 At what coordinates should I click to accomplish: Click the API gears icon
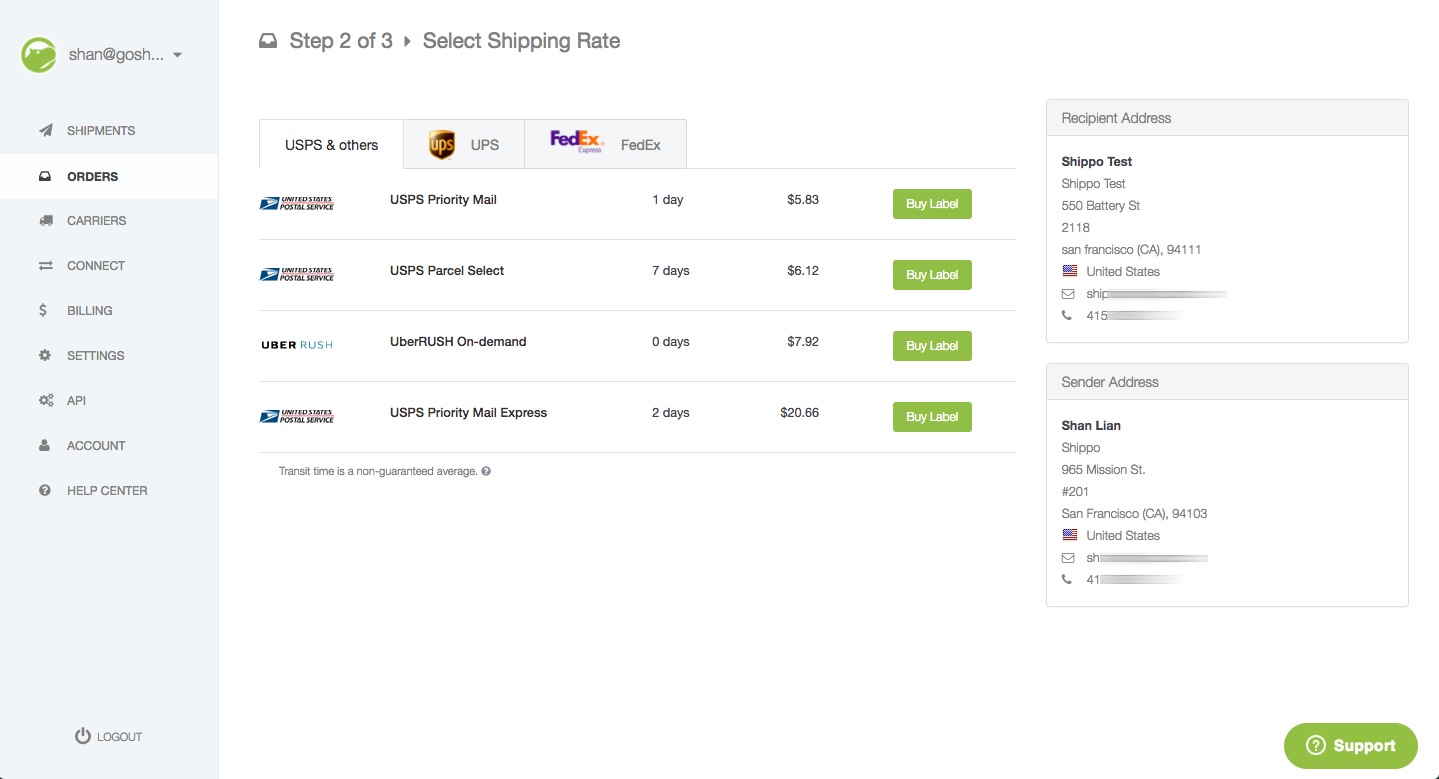pos(46,401)
